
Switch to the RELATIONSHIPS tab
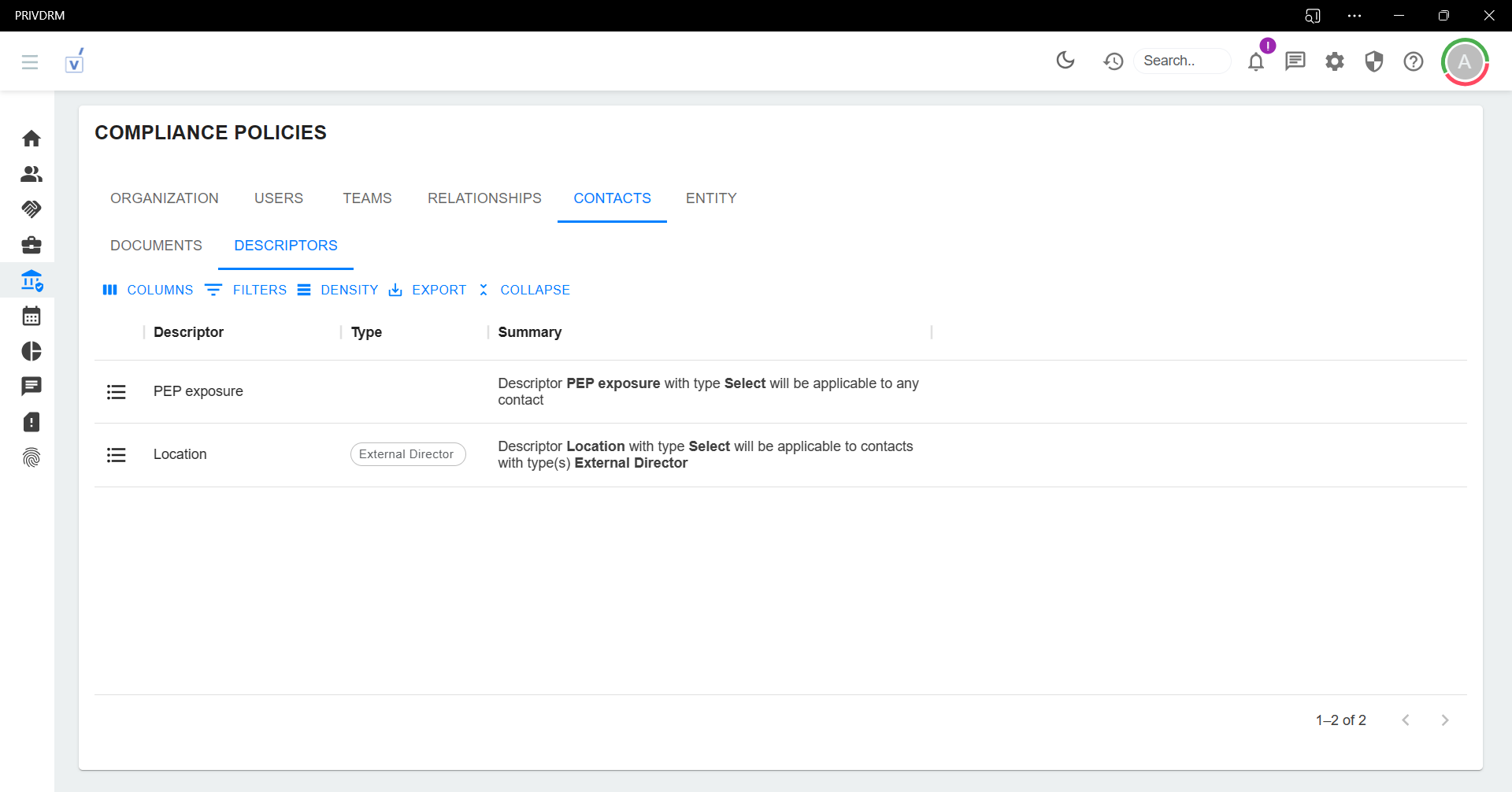pyautogui.click(x=484, y=198)
